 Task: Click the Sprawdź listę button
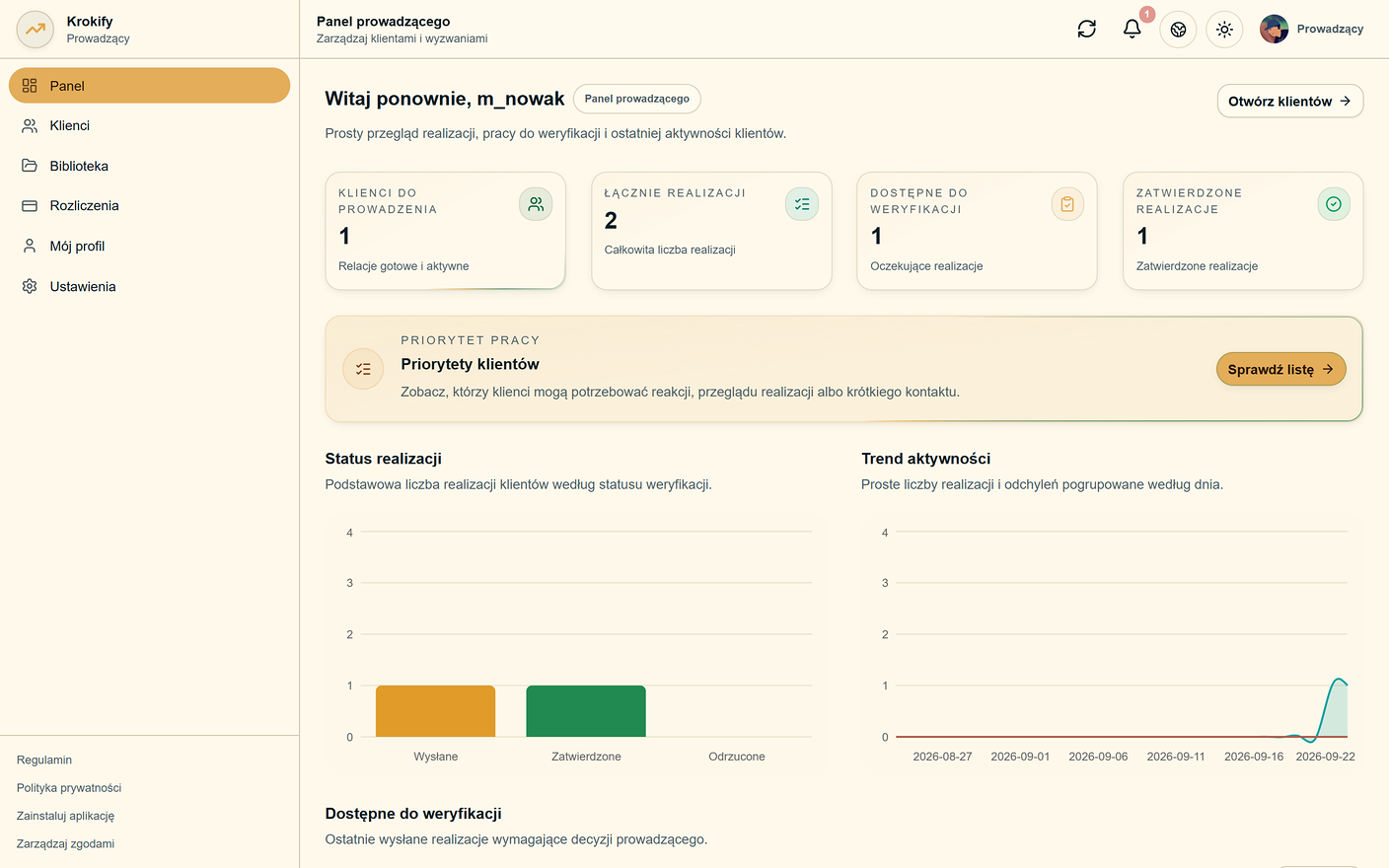(x=1280, y=369)
